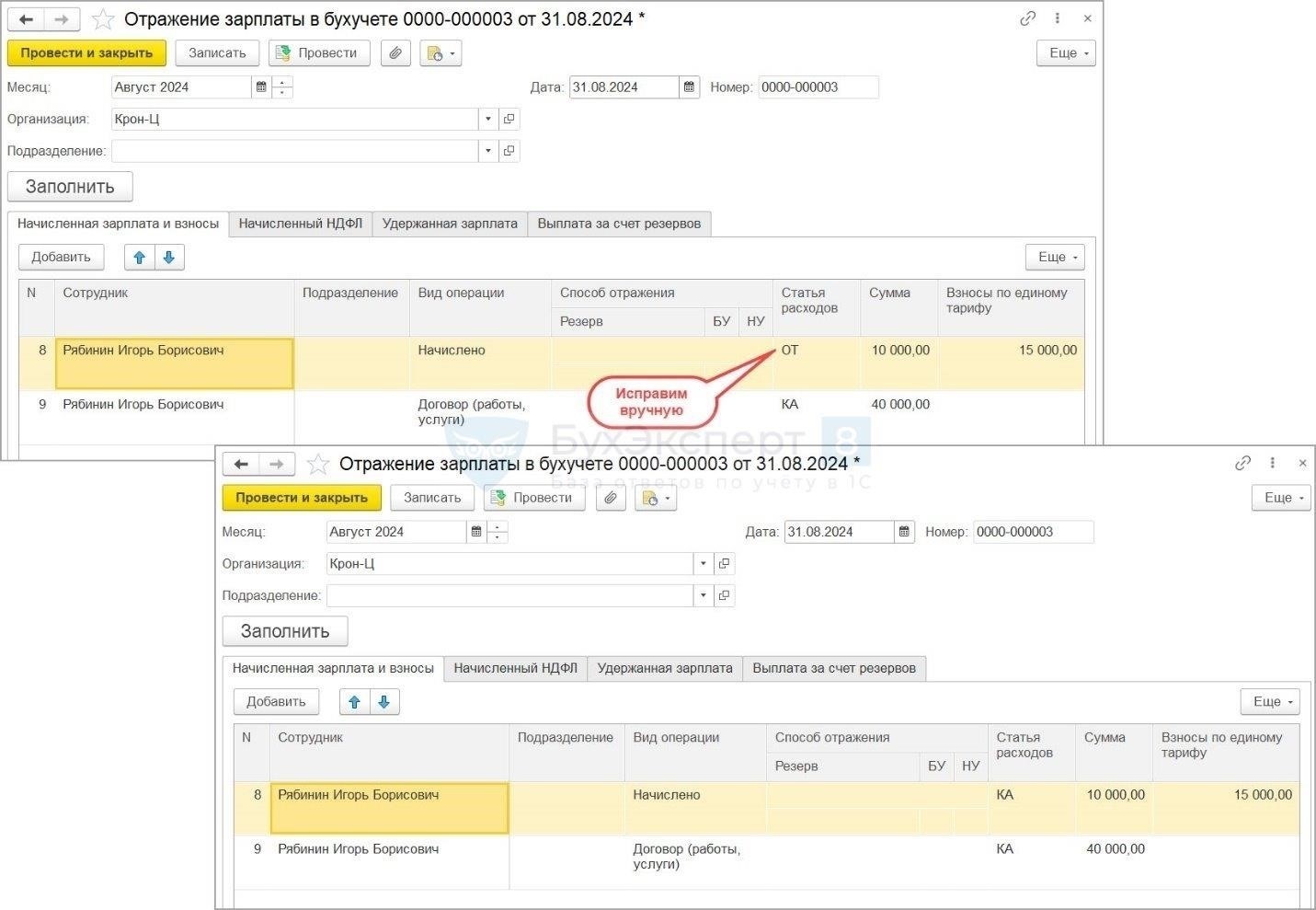
Task: Copy link icon in bottom window
Action: click(x=1242, y=463)
